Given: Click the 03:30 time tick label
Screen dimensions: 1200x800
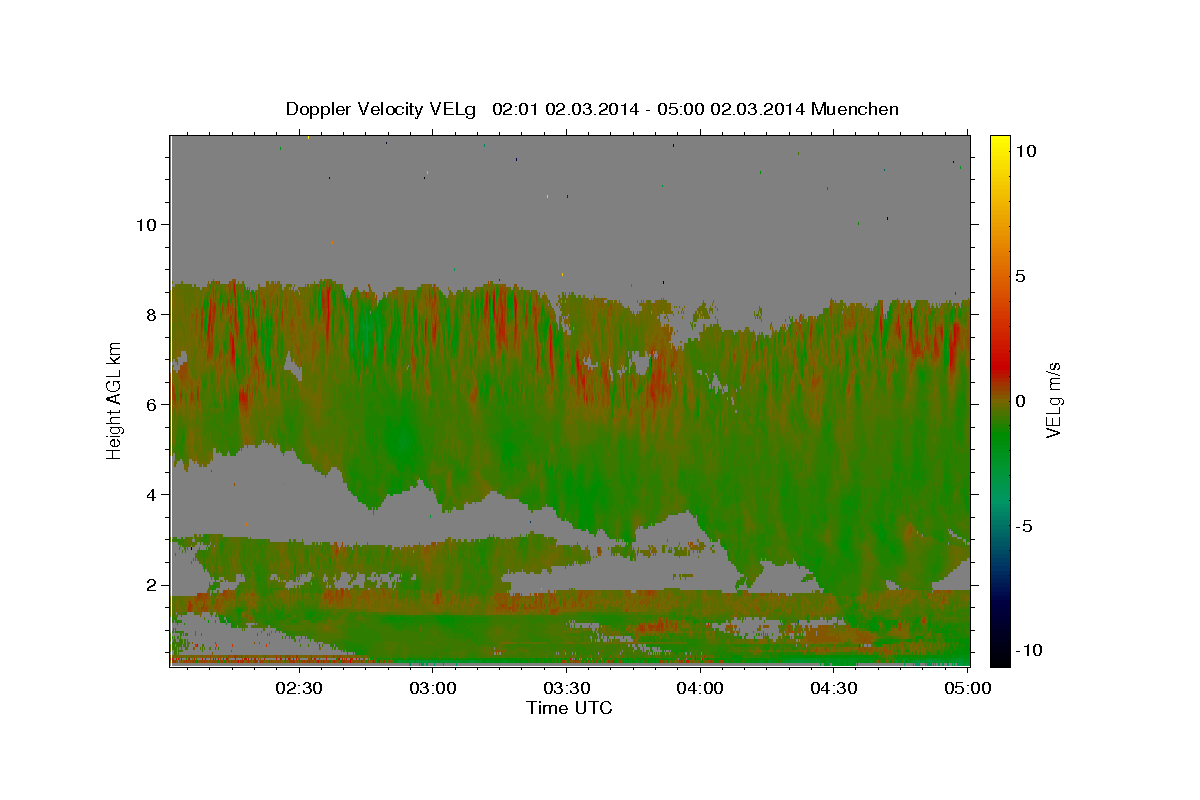Looking at the screenshot, I should click(566, 688).
